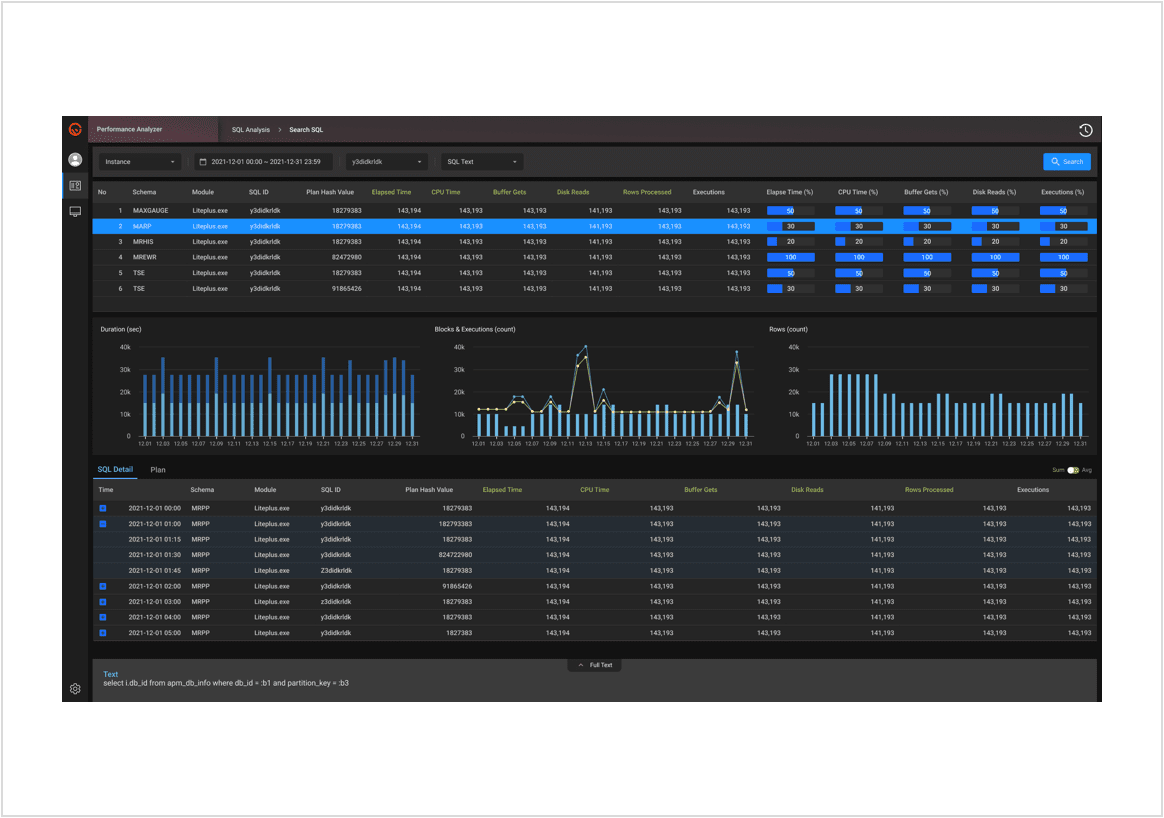Viewport: 1164px width, 818px height.
Task: Collapse the 2021-12-01 01:00 detail row
Action: 102,524
